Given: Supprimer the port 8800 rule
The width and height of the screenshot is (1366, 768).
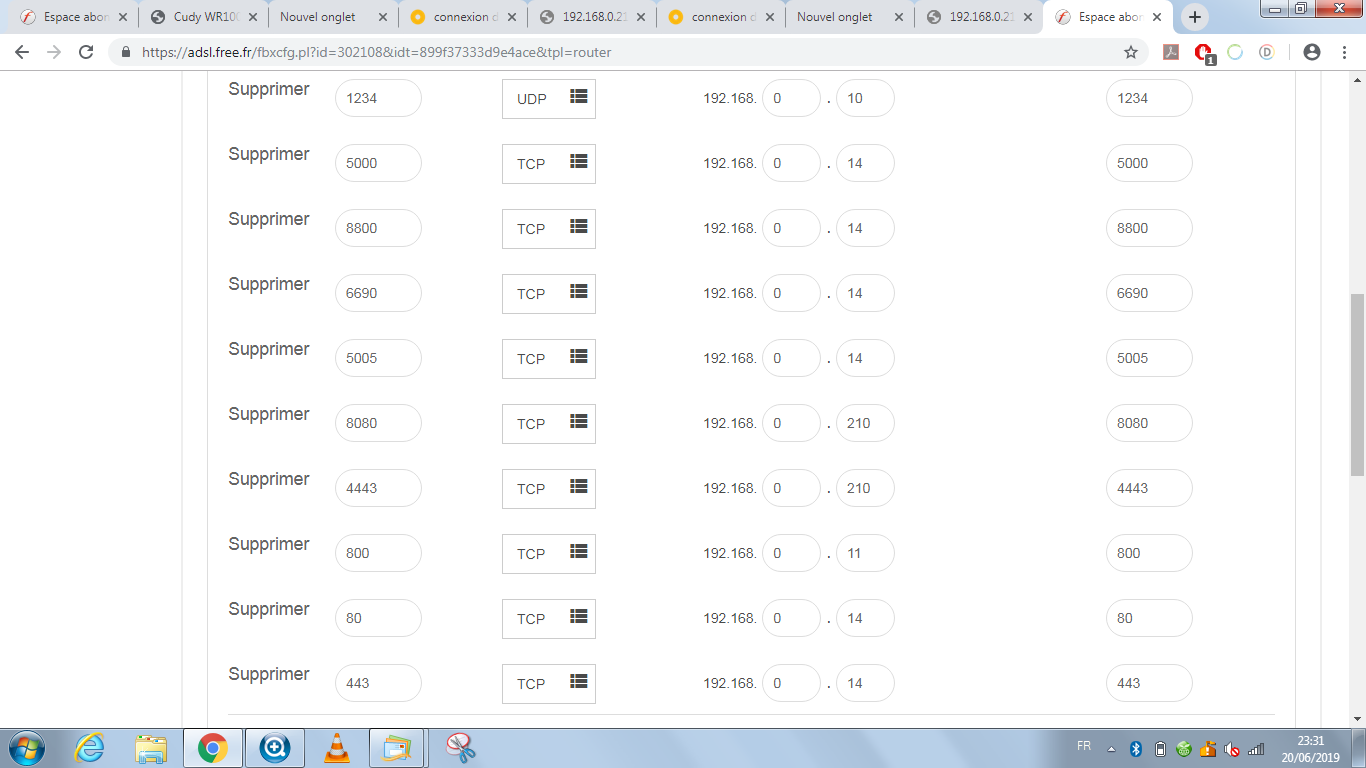Looking at the screenshot, I should (x=269, y=219).
